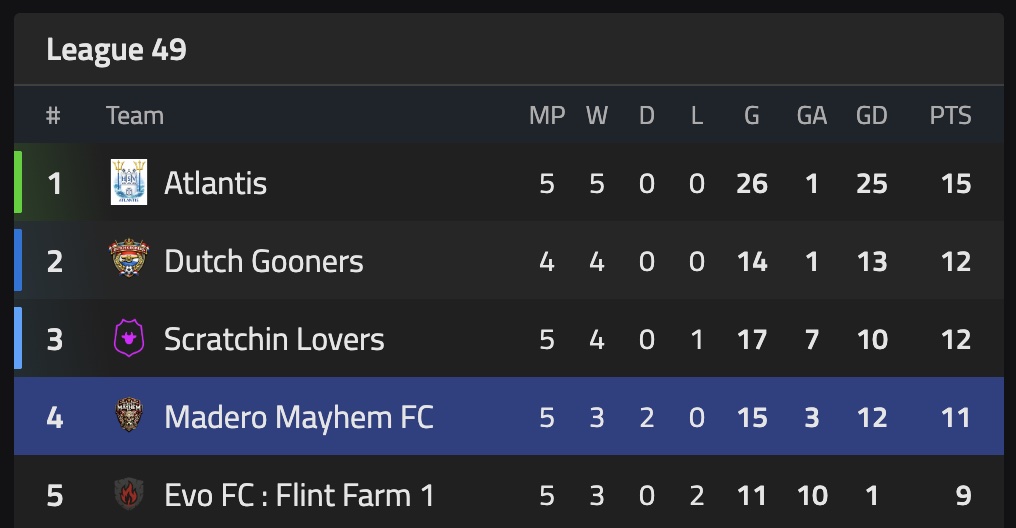Click the MP column header
Screen dimensions: 1016x528
[546, 116]
